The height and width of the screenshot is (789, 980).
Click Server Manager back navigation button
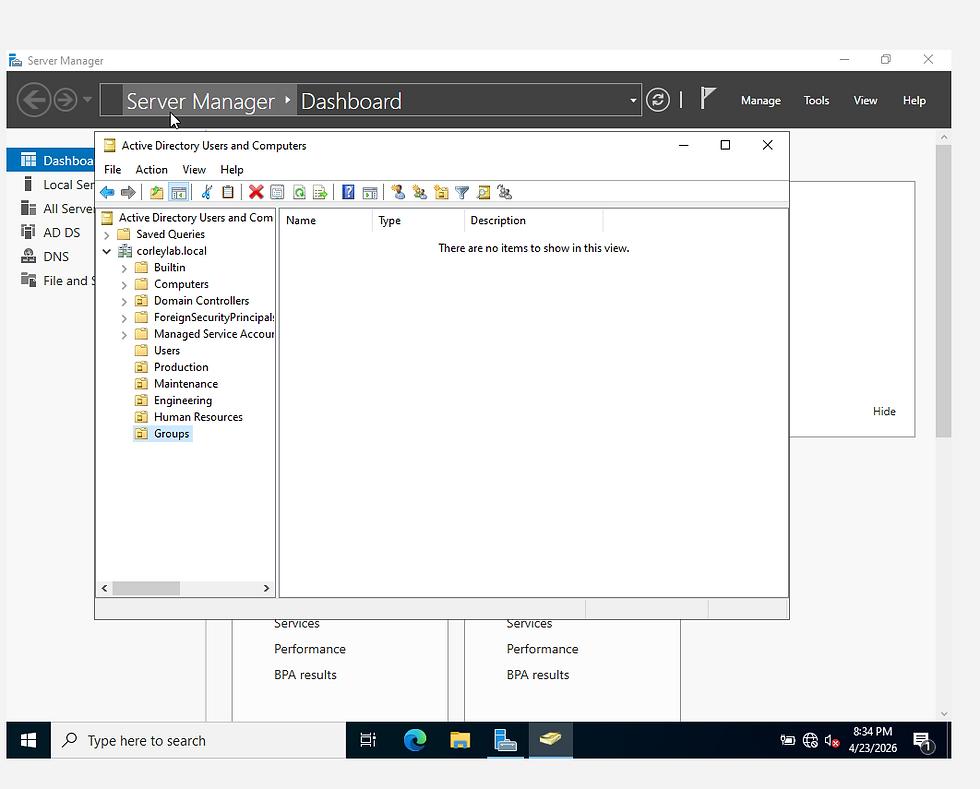coord(34,99)
